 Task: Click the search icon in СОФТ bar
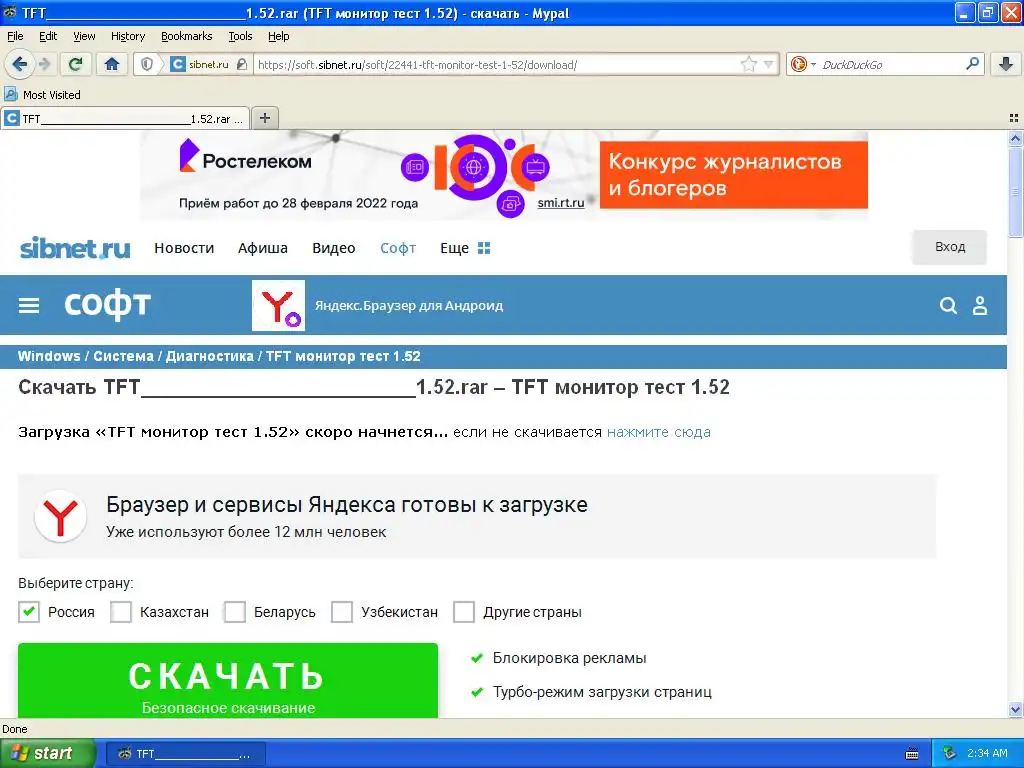click(x=948, y=305)
